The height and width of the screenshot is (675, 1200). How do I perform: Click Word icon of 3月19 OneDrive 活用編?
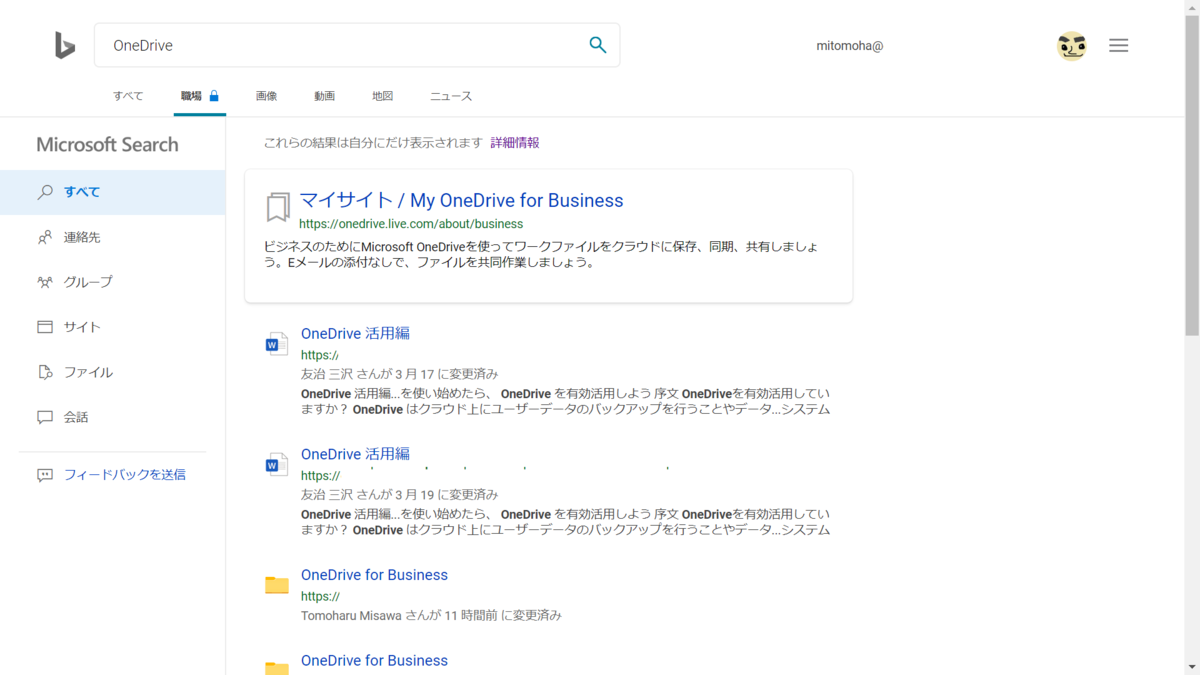coord(276,465)
